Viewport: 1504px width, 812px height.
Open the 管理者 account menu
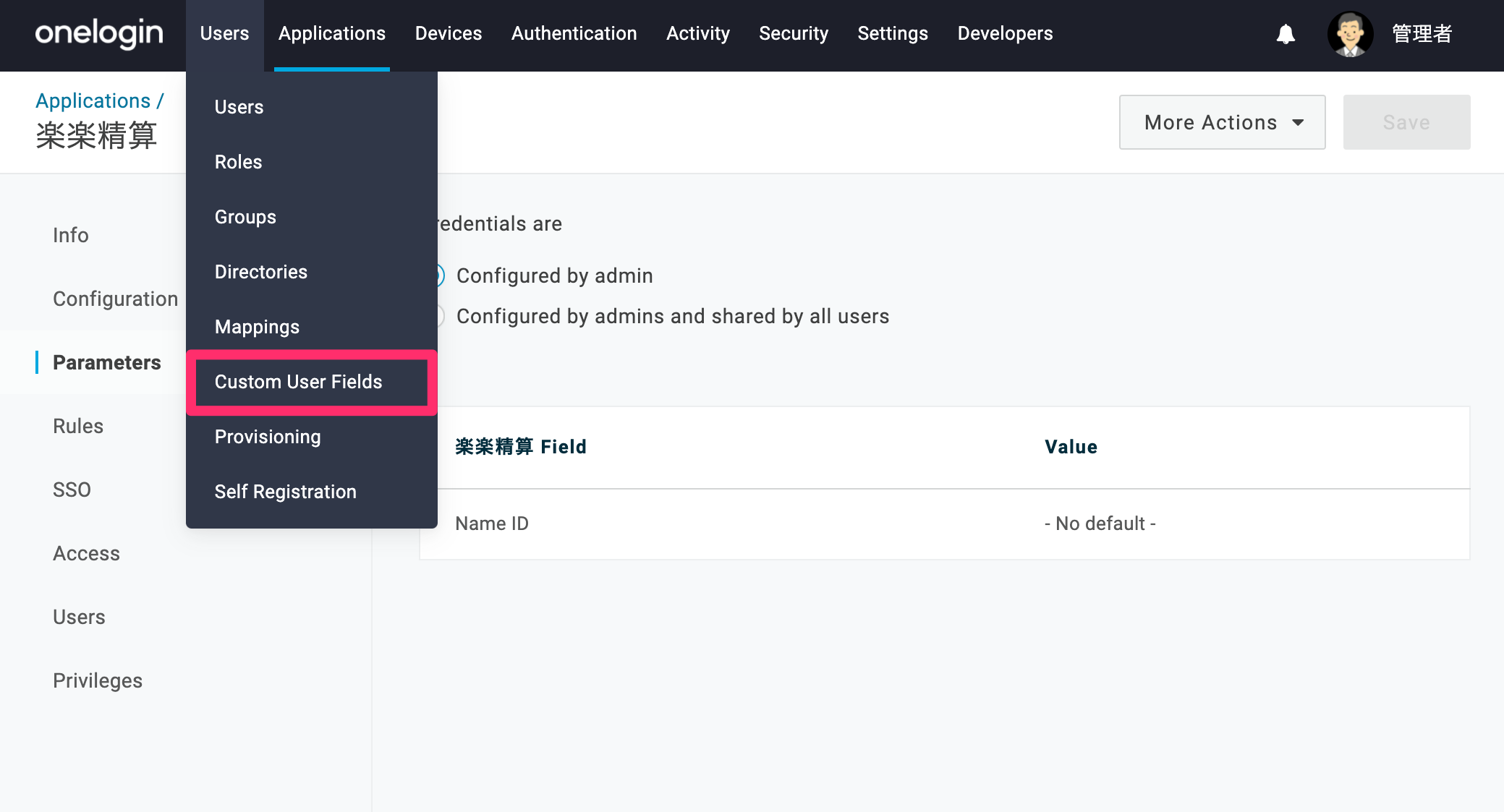click(1422, 34)
